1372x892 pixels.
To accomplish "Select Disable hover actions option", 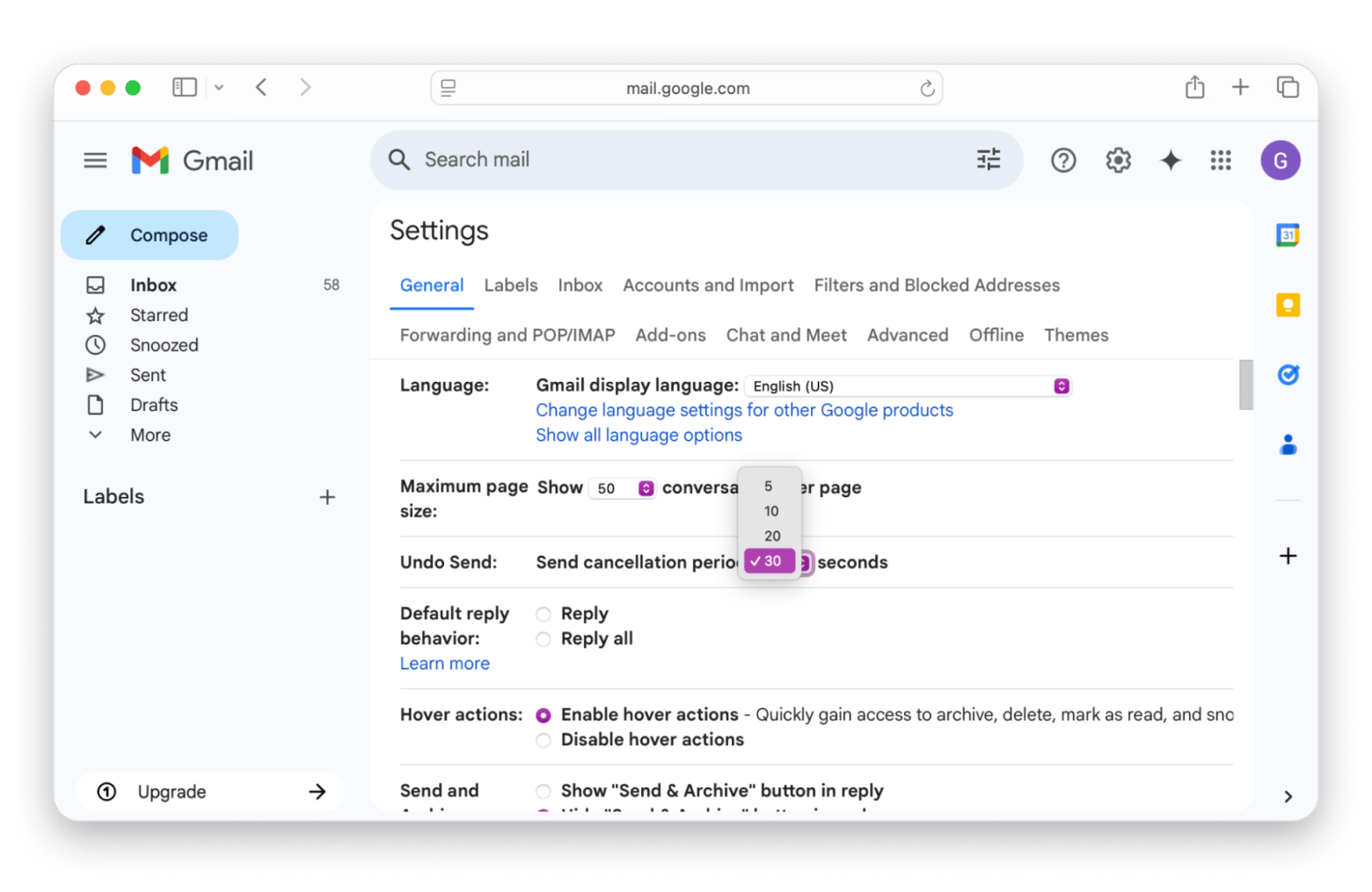I will pyautogui.click(x=544, y=741).
